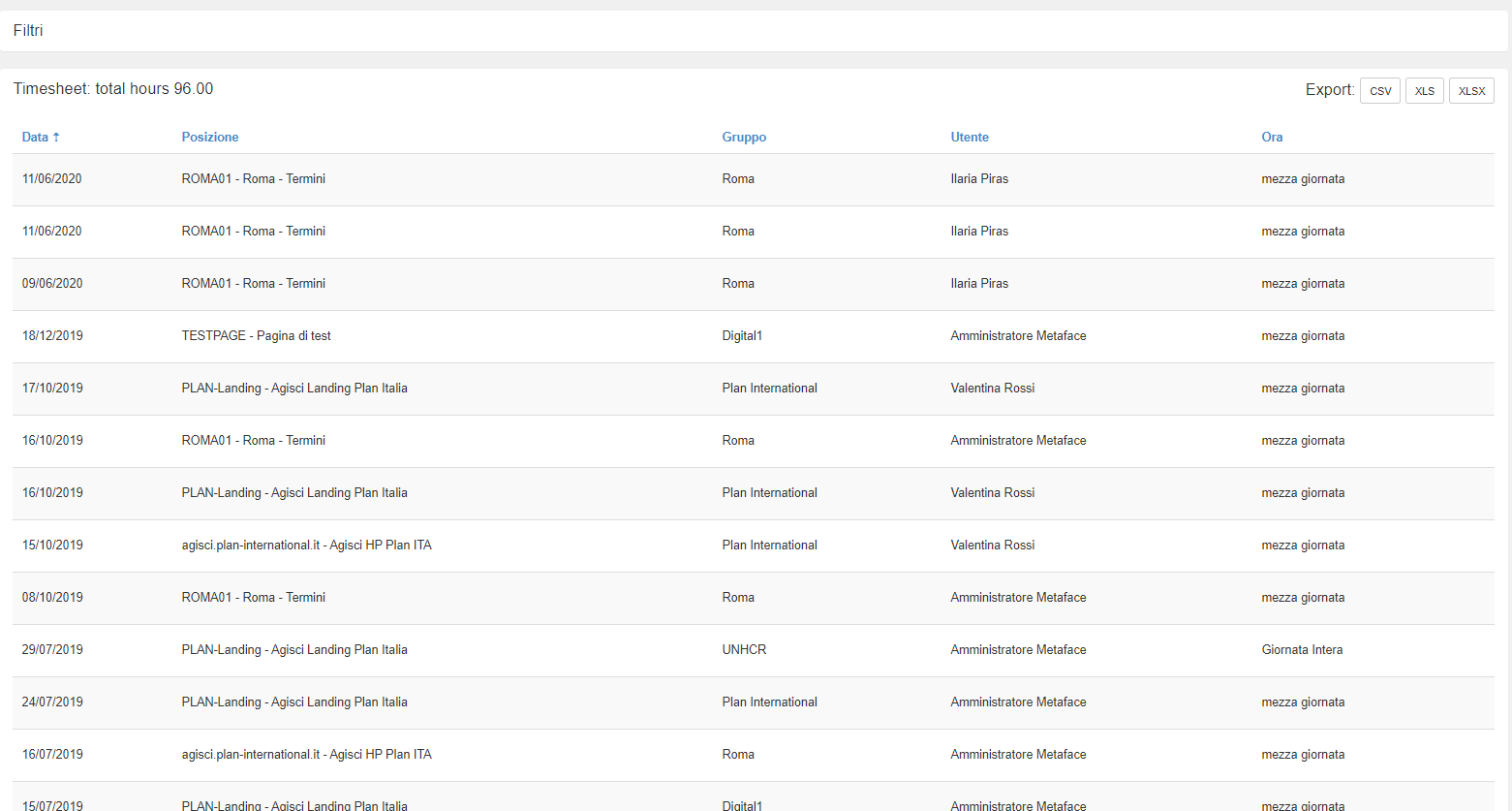Export timesheet as XLSX
This screenshot has width=1512, height=811.
pyautogui.click(x=1470, y=91)
